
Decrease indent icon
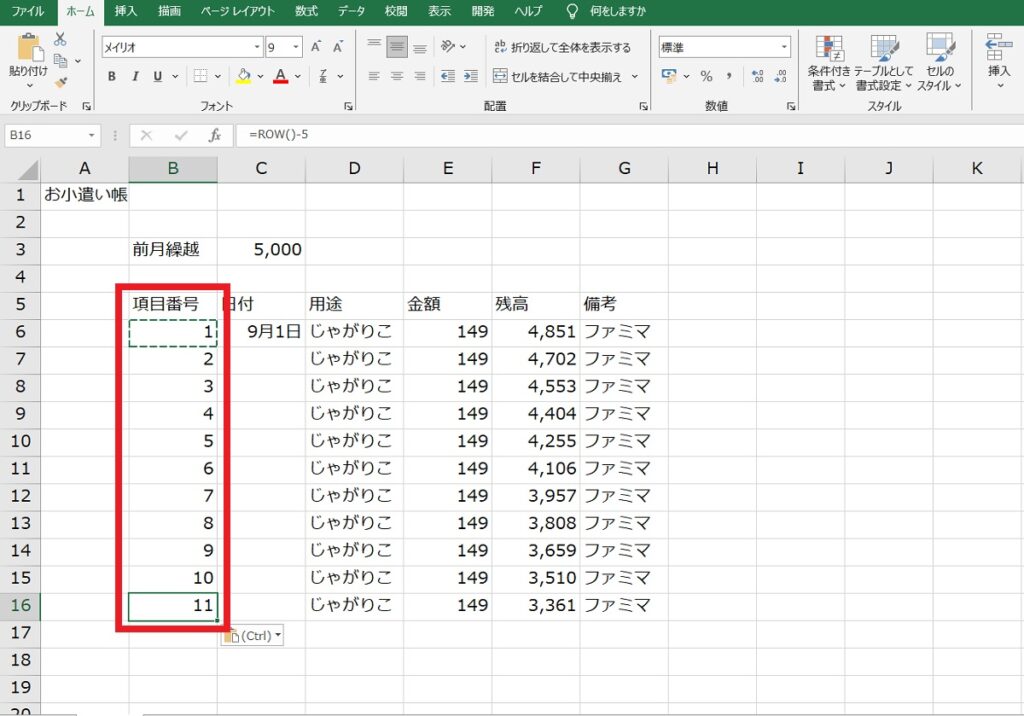click(x=448, y=76)
